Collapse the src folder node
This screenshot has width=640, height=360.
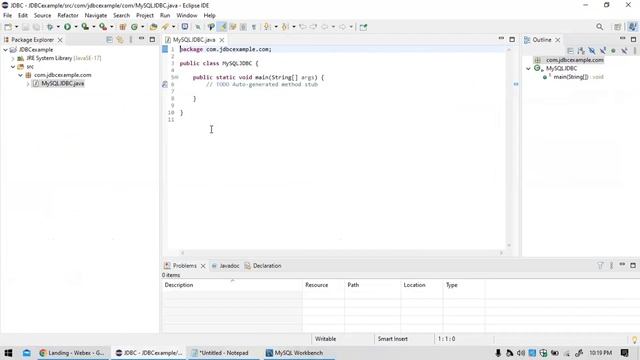click(13, 67)
